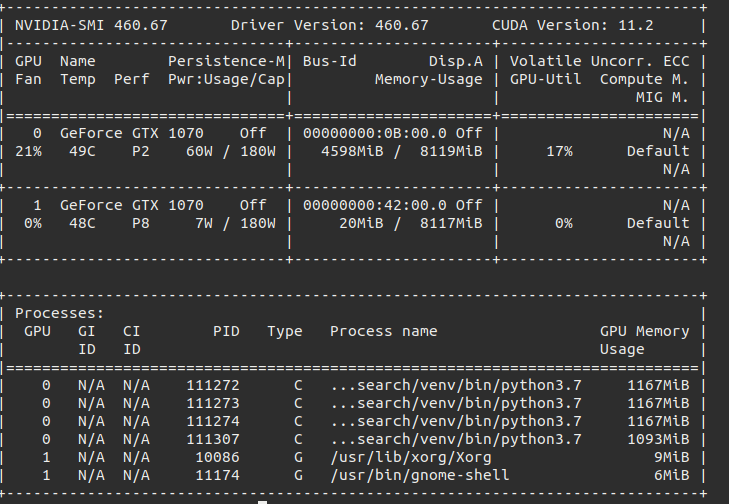Click the Processes: section heading

coord(59,313)
